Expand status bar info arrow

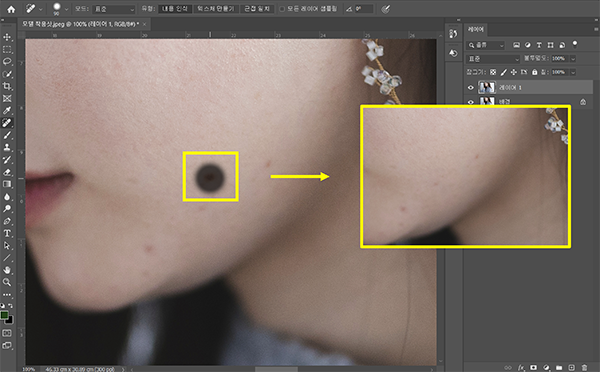click(123, 369)
